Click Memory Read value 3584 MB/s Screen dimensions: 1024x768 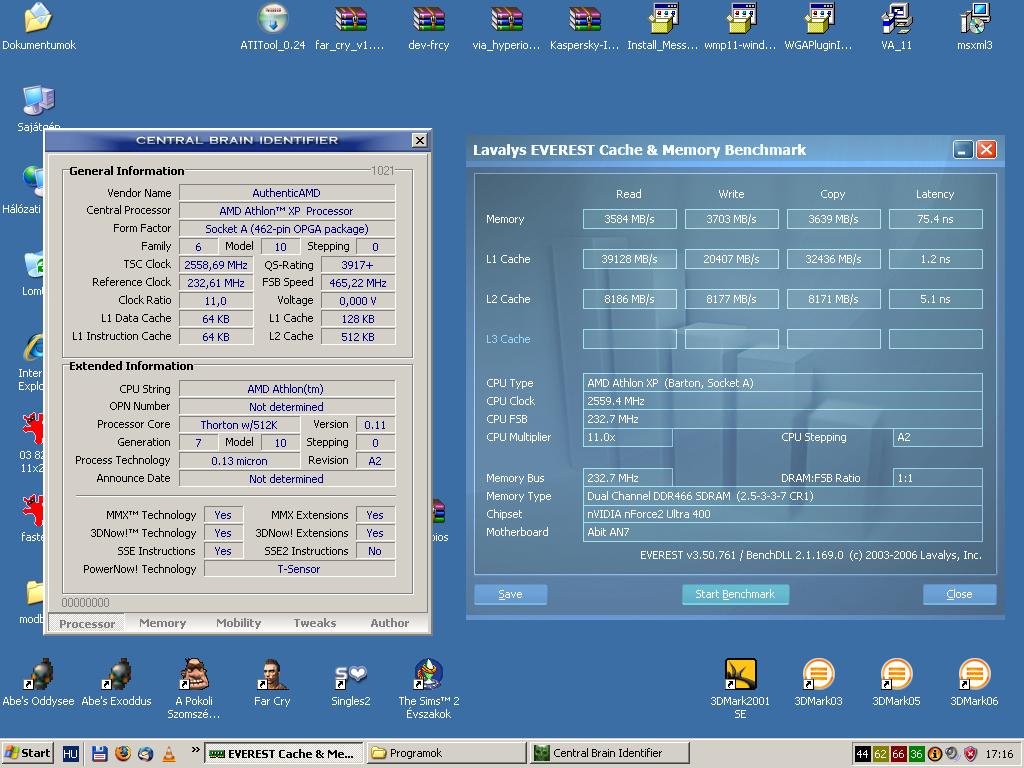pyautogui.click(x=630, y=219)
